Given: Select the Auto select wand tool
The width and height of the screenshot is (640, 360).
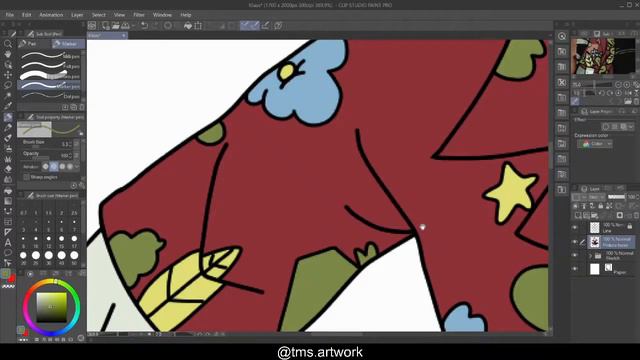Looking at the screenshot, I should click(7, 96).
